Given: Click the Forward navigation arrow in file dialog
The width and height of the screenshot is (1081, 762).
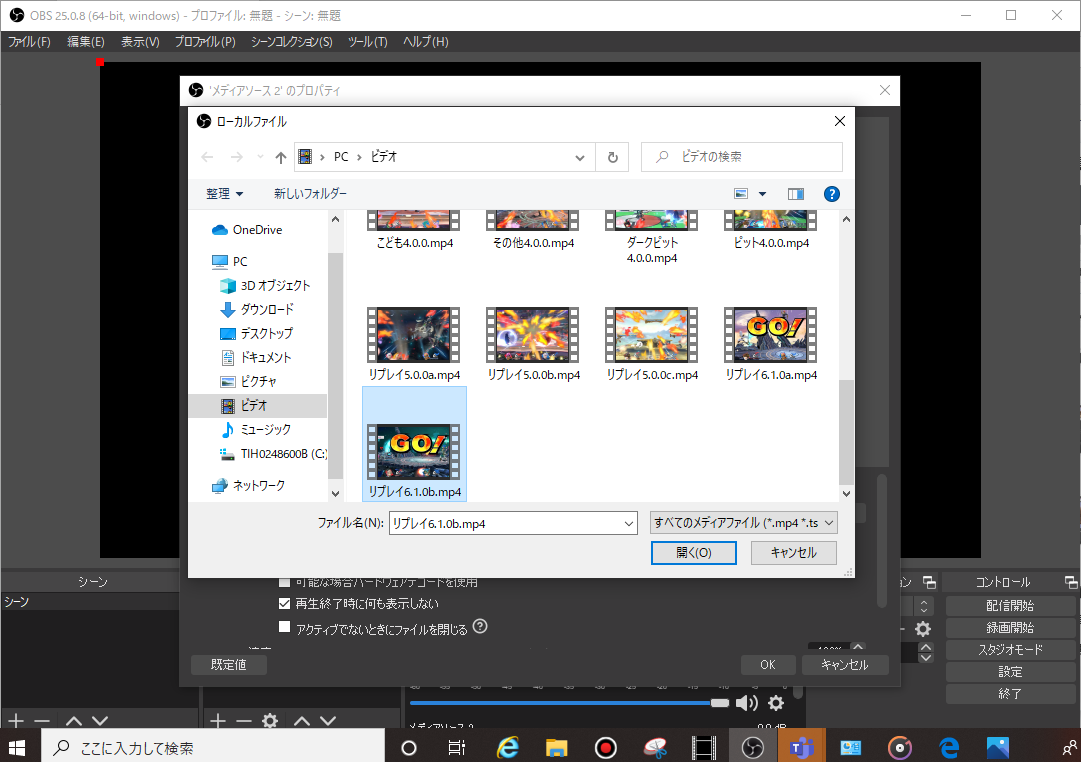Looking at the screenshot, I should pyautogui.click(x=236, y=157).
